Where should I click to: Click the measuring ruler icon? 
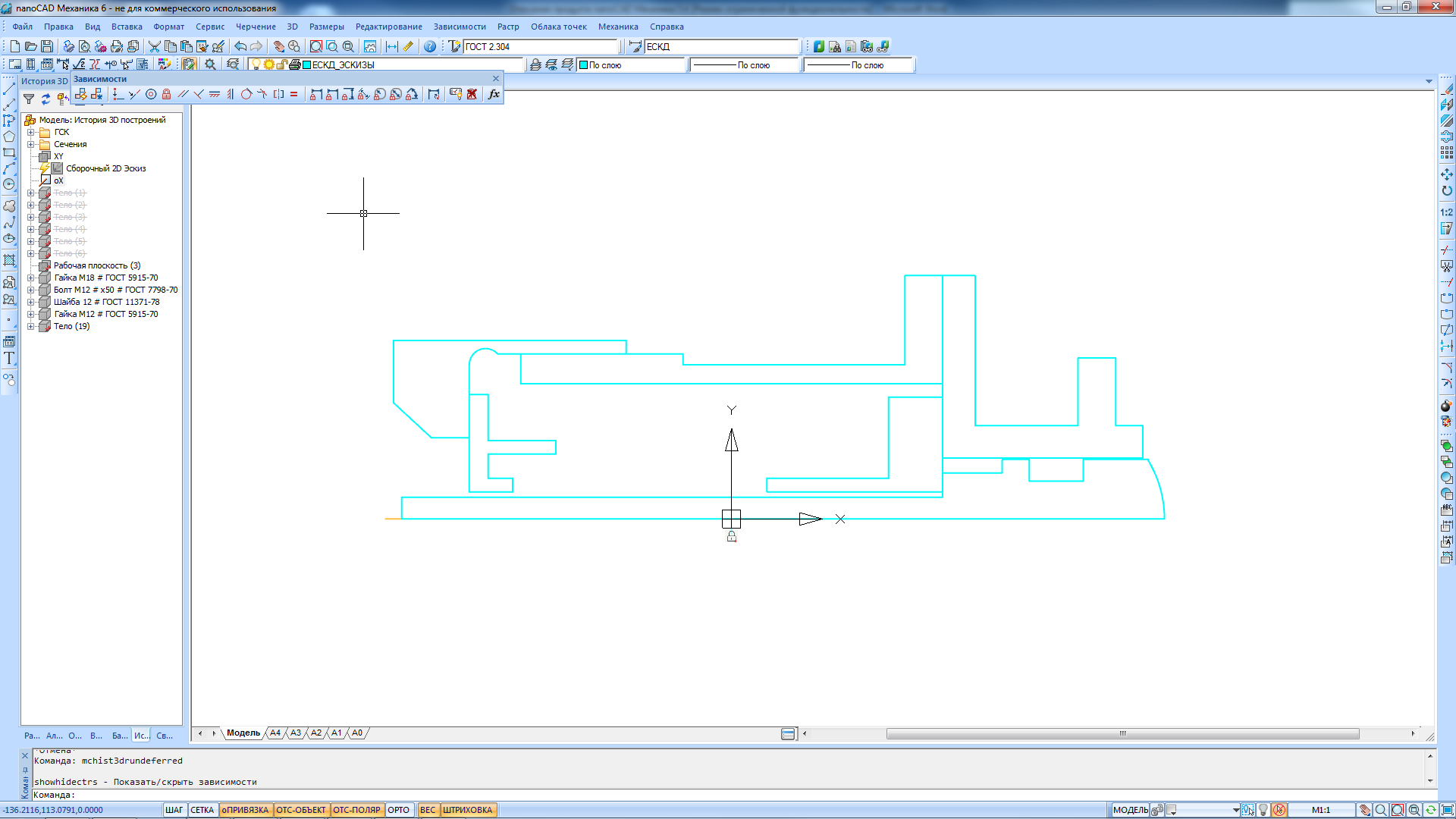pyautogui.click(x=408, y=46)
